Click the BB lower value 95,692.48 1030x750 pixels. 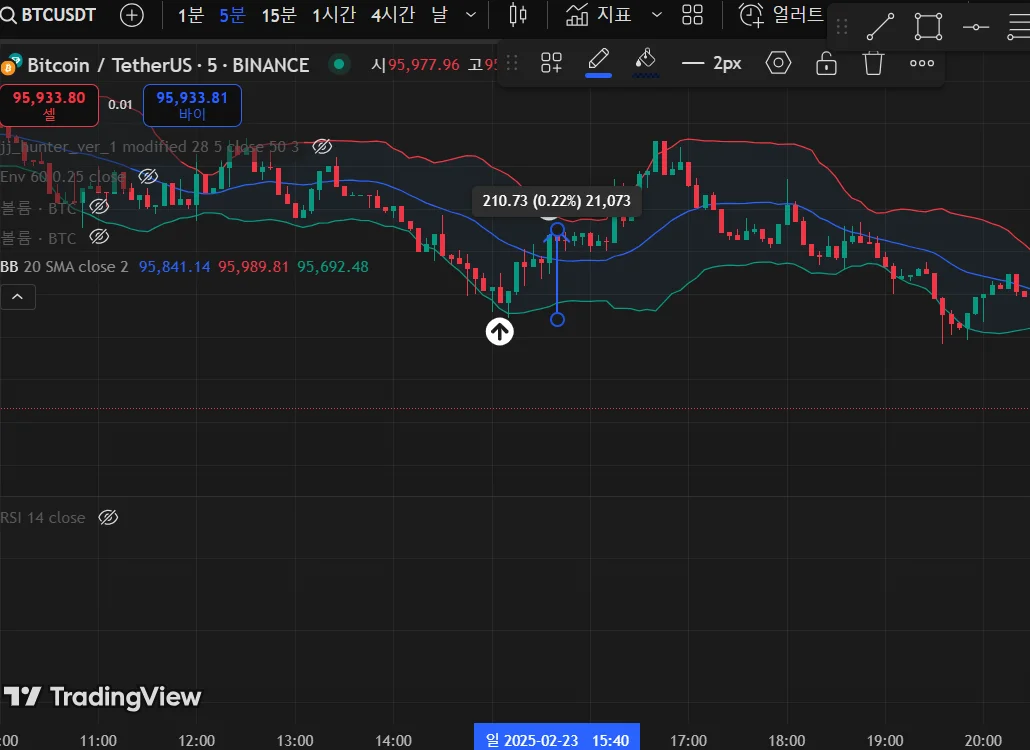[x=332, y=267]
